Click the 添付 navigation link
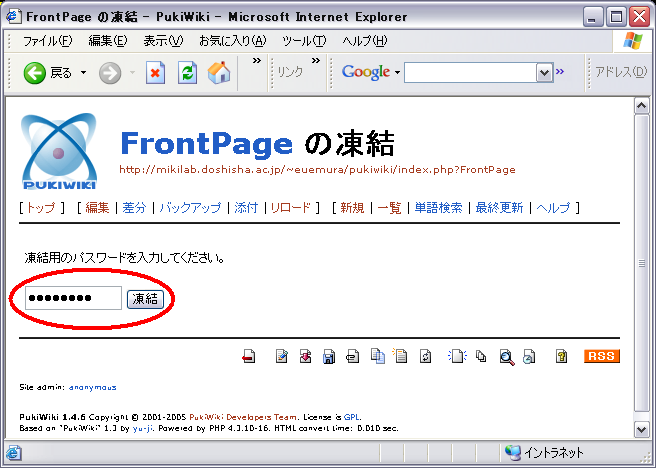 (246, 207)
